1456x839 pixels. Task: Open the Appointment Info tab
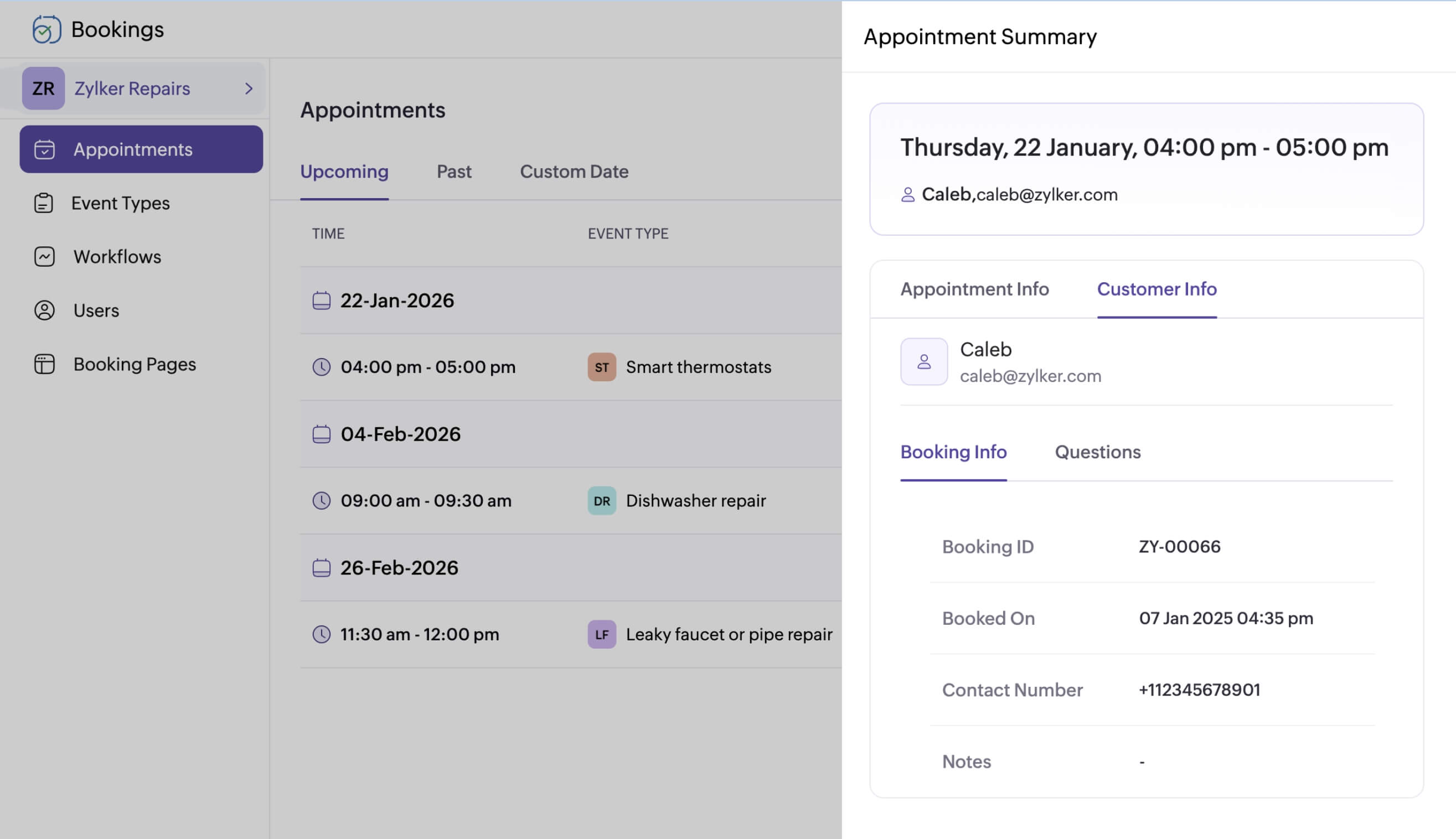click(x=974, y=289)
